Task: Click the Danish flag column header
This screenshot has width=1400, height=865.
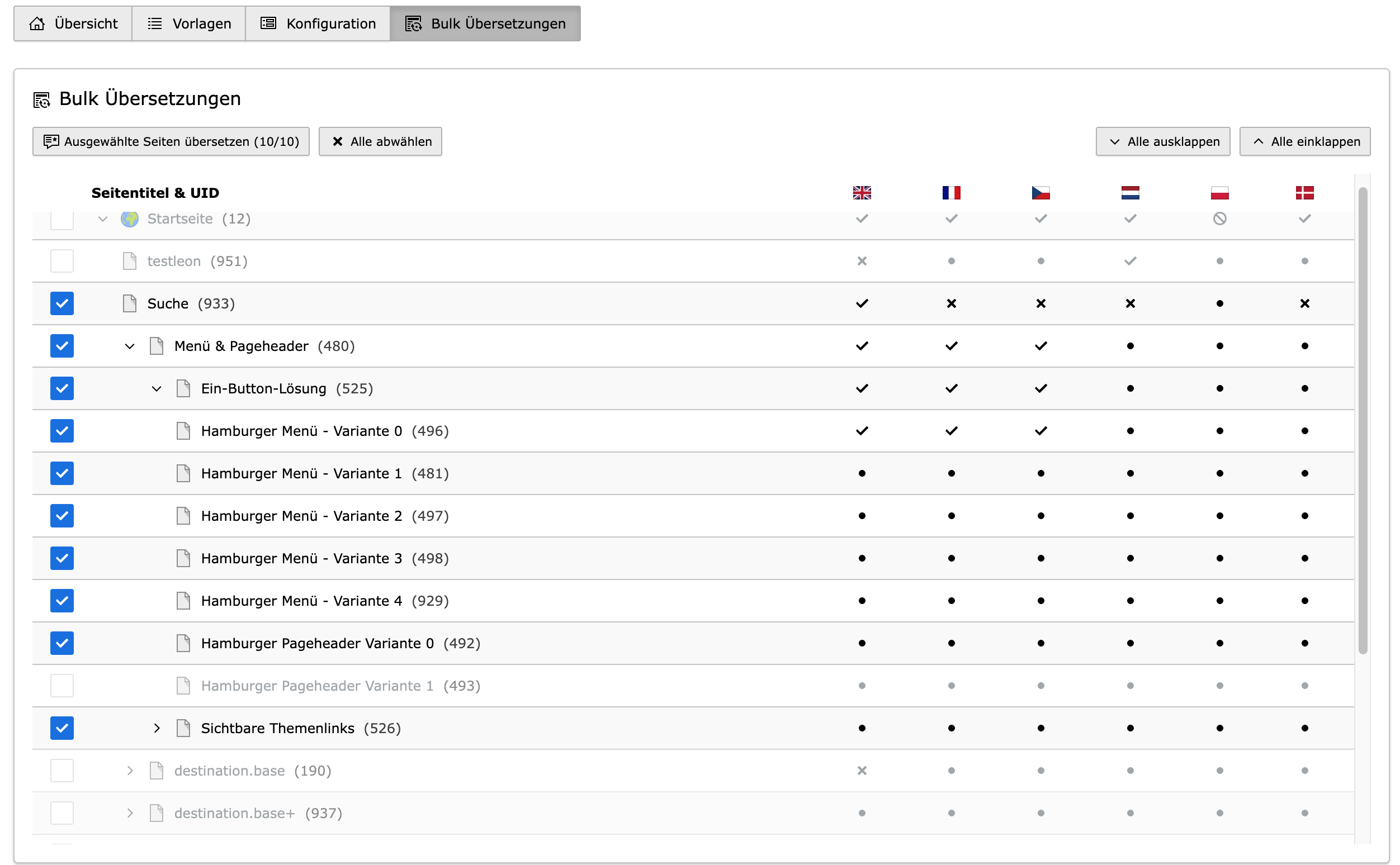Action: tap(1304, 193)
